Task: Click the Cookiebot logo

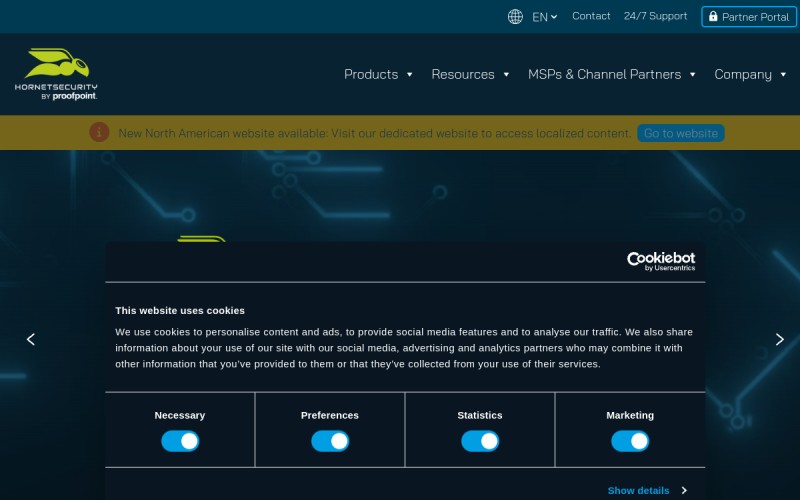Action: click(661, 261)
